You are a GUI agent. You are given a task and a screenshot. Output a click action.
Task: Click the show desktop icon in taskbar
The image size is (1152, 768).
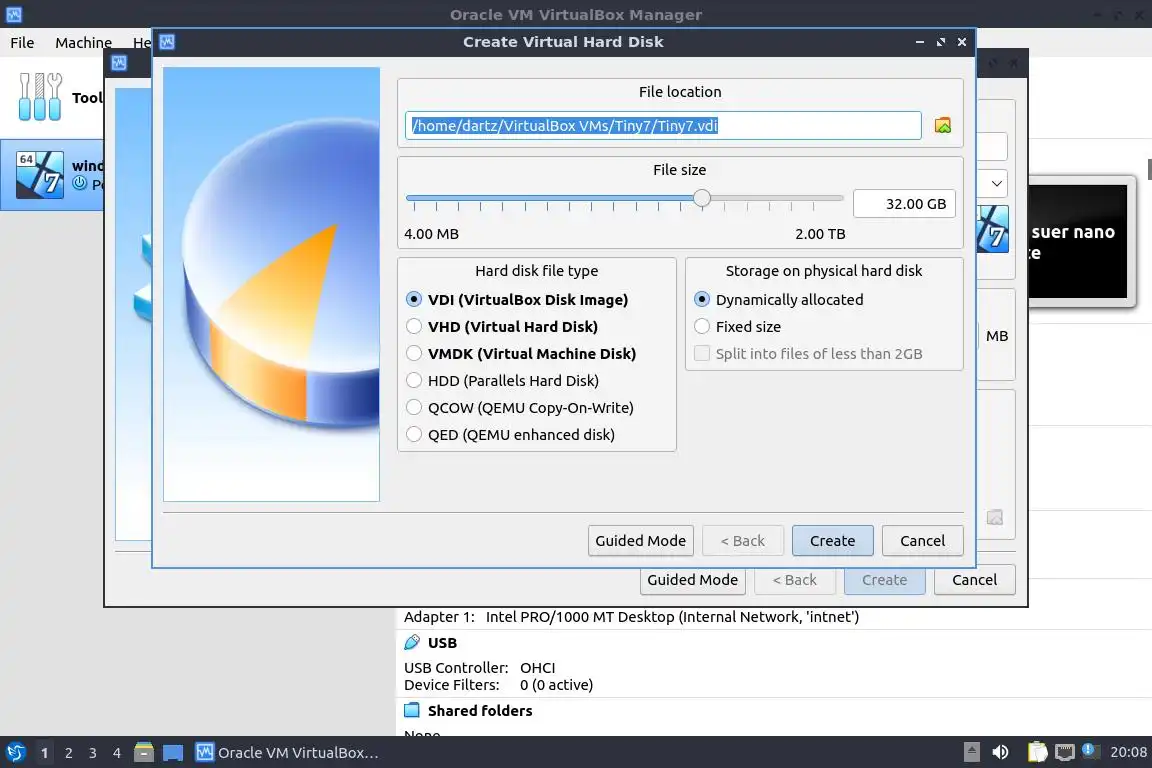coord(173,752)
